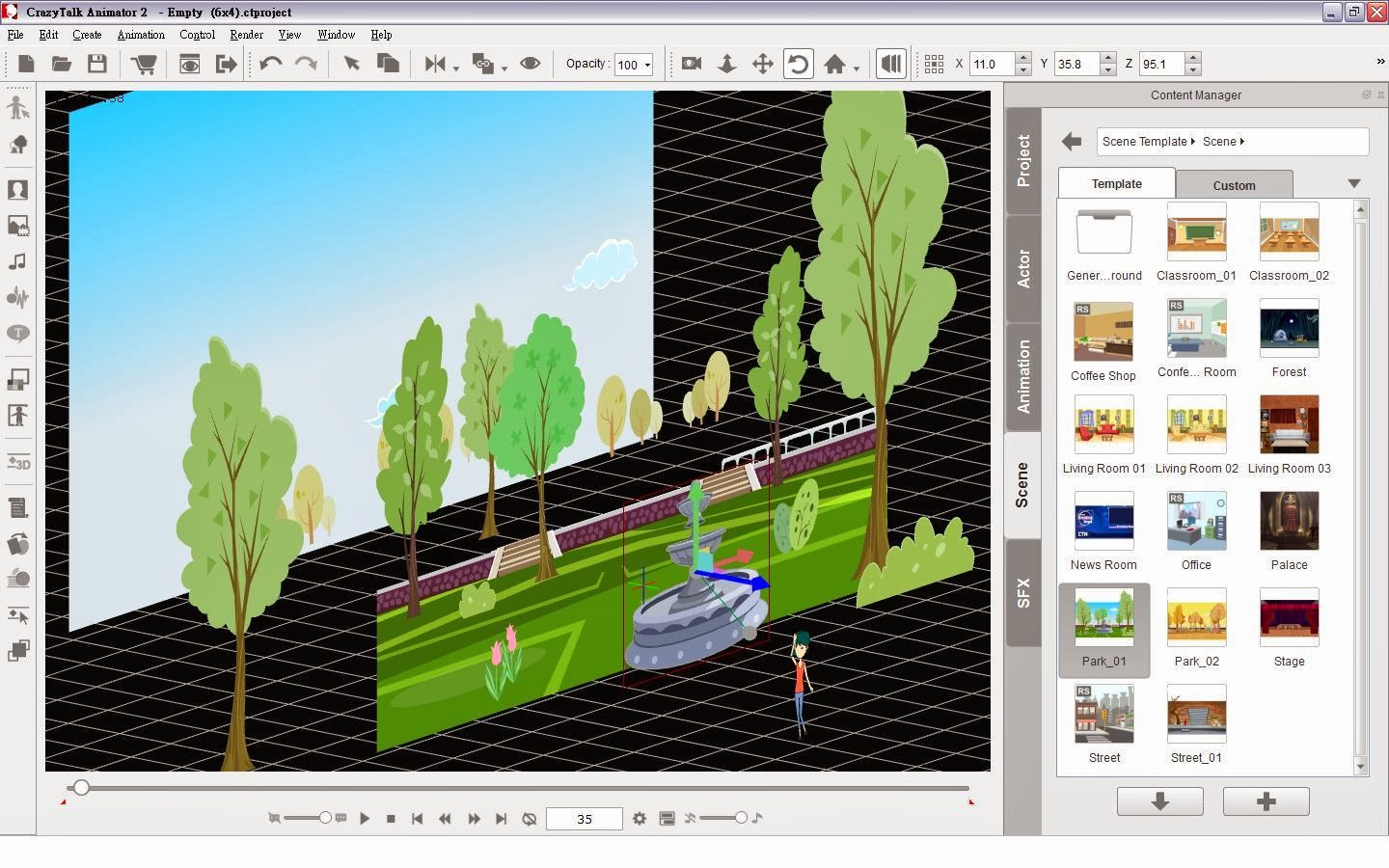Click the Add plus button in Content Manager

click(1266, 801)
